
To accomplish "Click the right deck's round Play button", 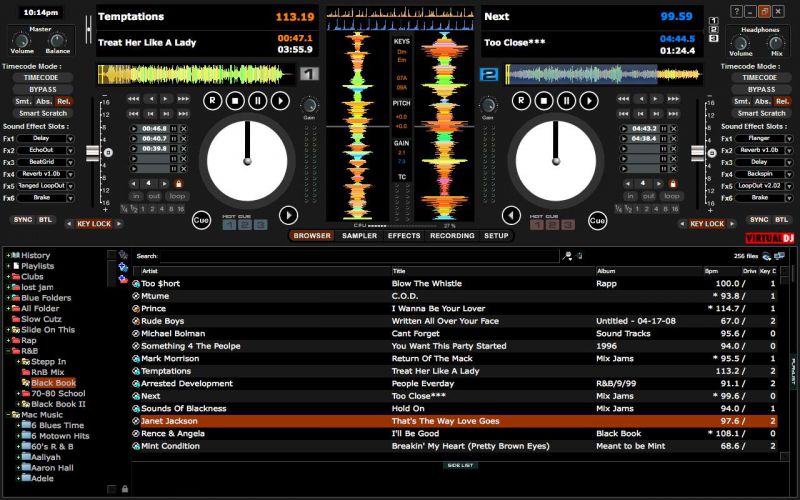I will [589, 101].
